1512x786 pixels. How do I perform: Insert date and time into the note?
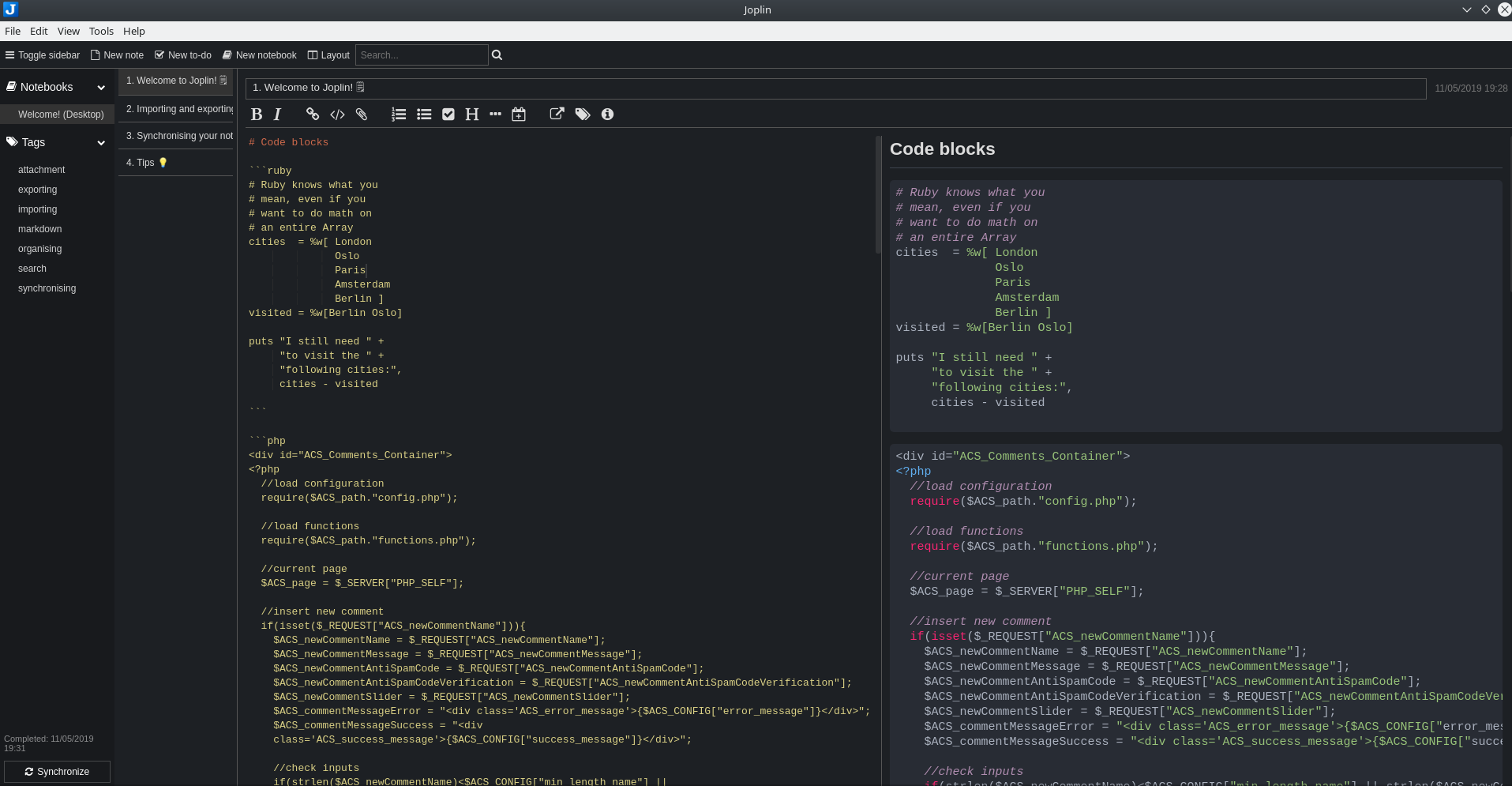click(x=519, y=114)
